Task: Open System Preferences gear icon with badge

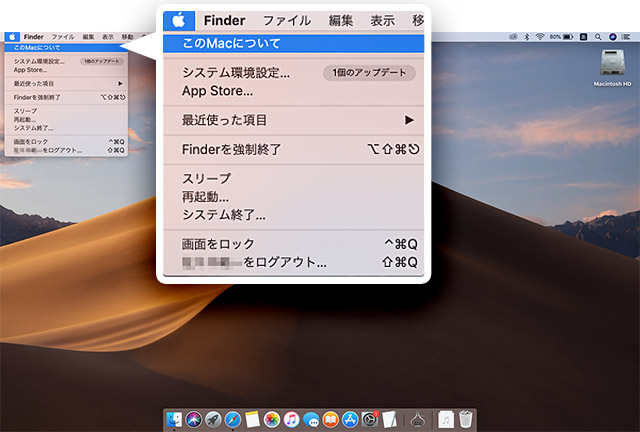Action: click(x=370, y=419)
